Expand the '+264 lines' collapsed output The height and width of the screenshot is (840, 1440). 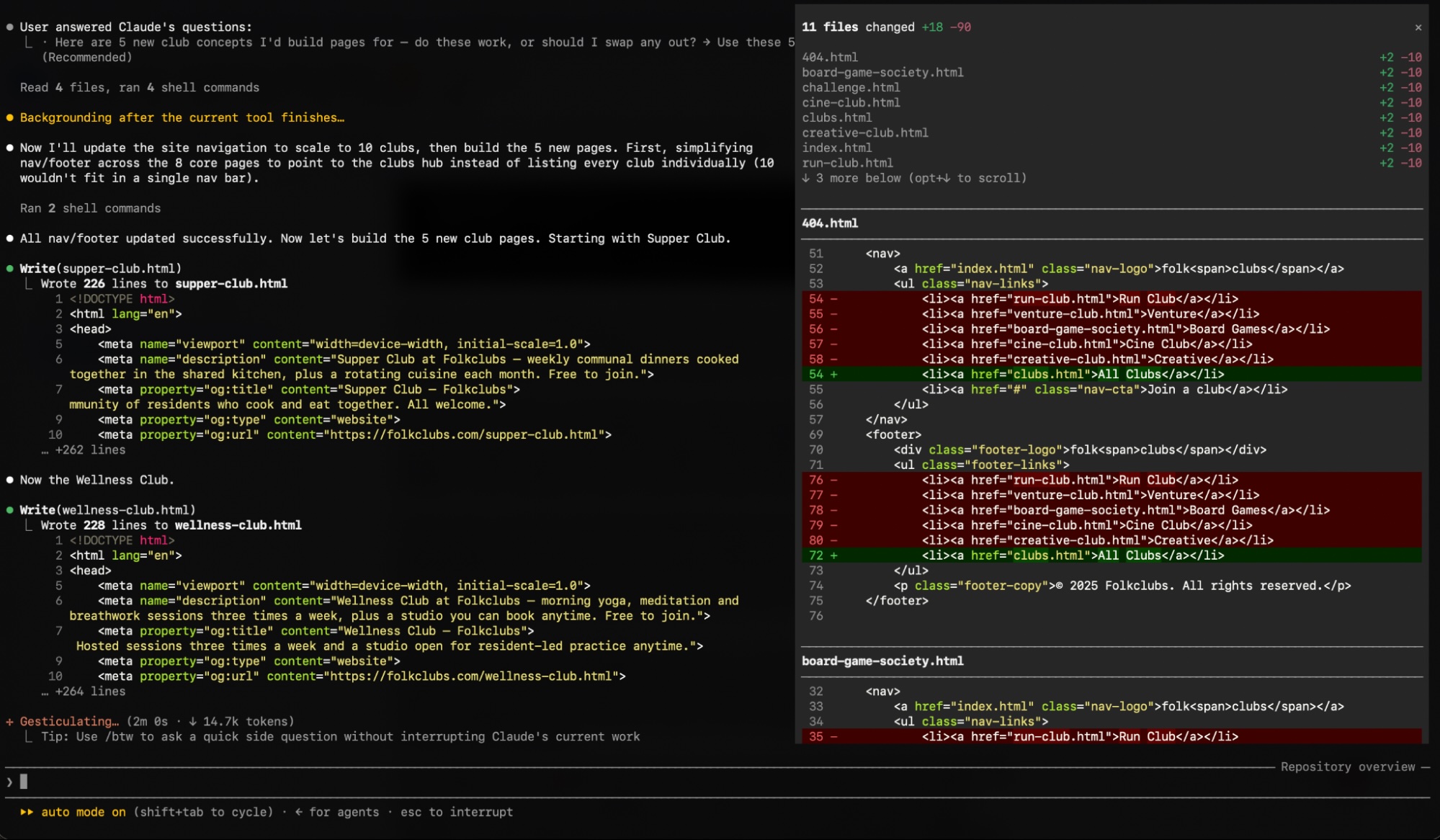click(84, 691)
